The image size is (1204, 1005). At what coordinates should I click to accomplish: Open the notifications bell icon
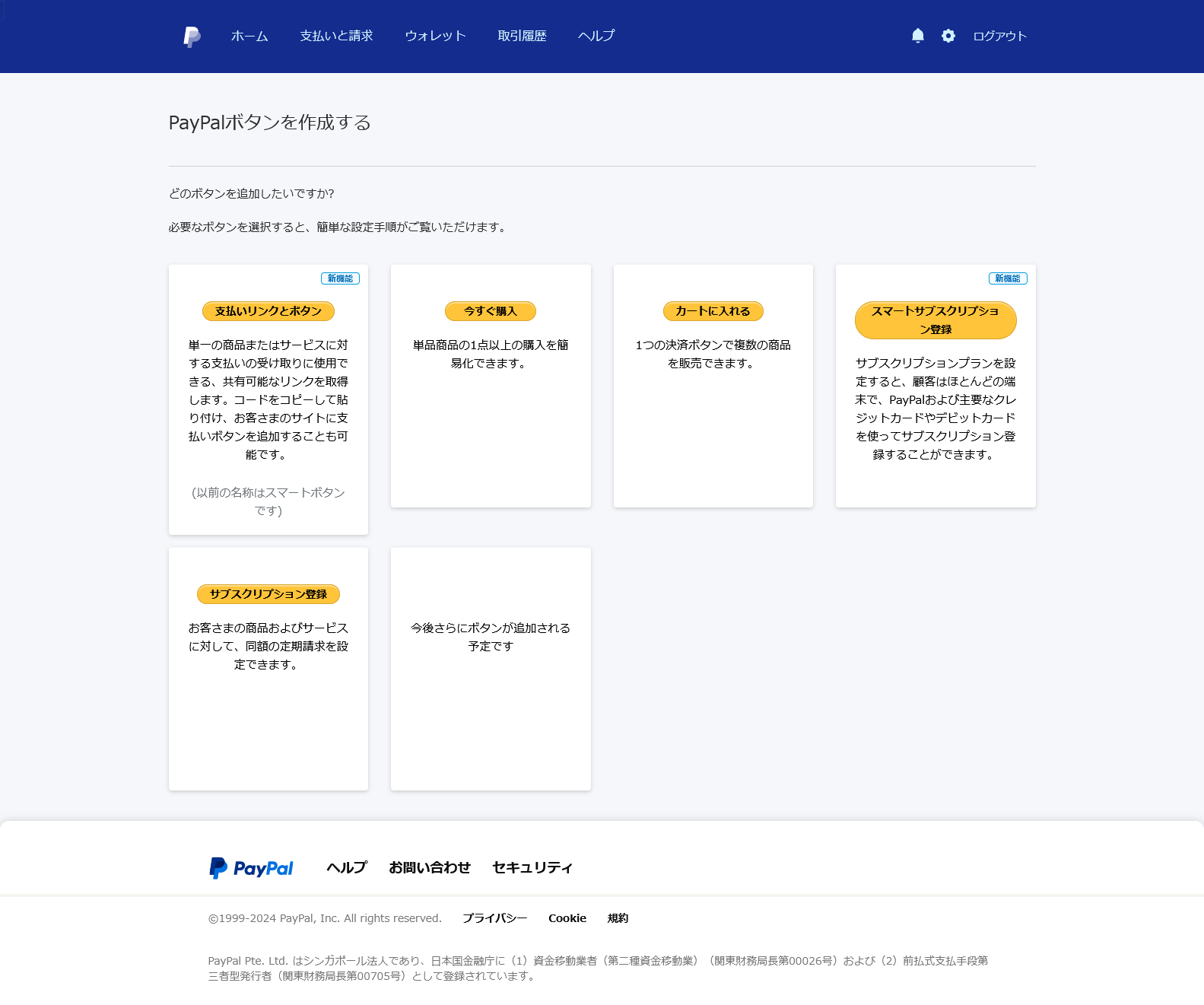click(918, 36)
